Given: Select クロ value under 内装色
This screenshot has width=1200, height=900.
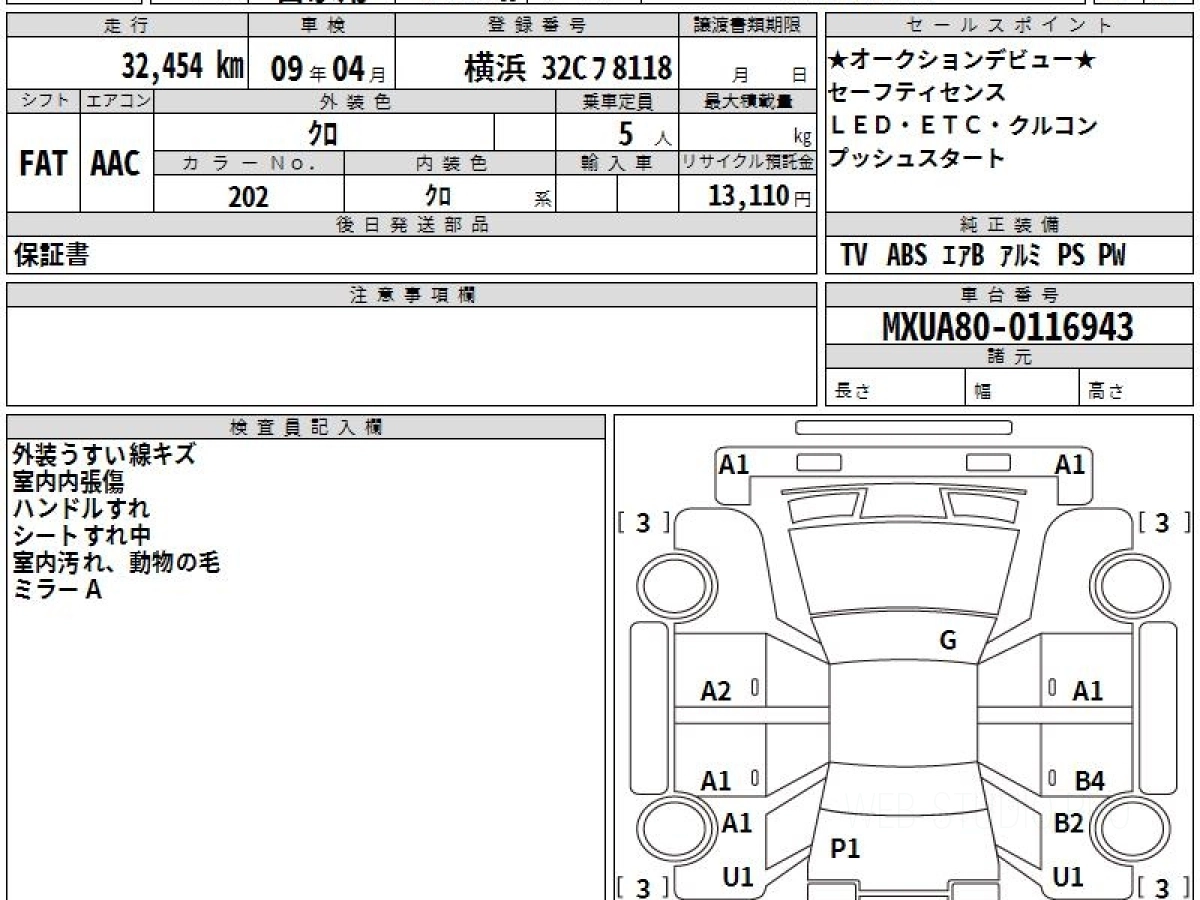Looking at the screenshot, I should click(x=438, y=194).
